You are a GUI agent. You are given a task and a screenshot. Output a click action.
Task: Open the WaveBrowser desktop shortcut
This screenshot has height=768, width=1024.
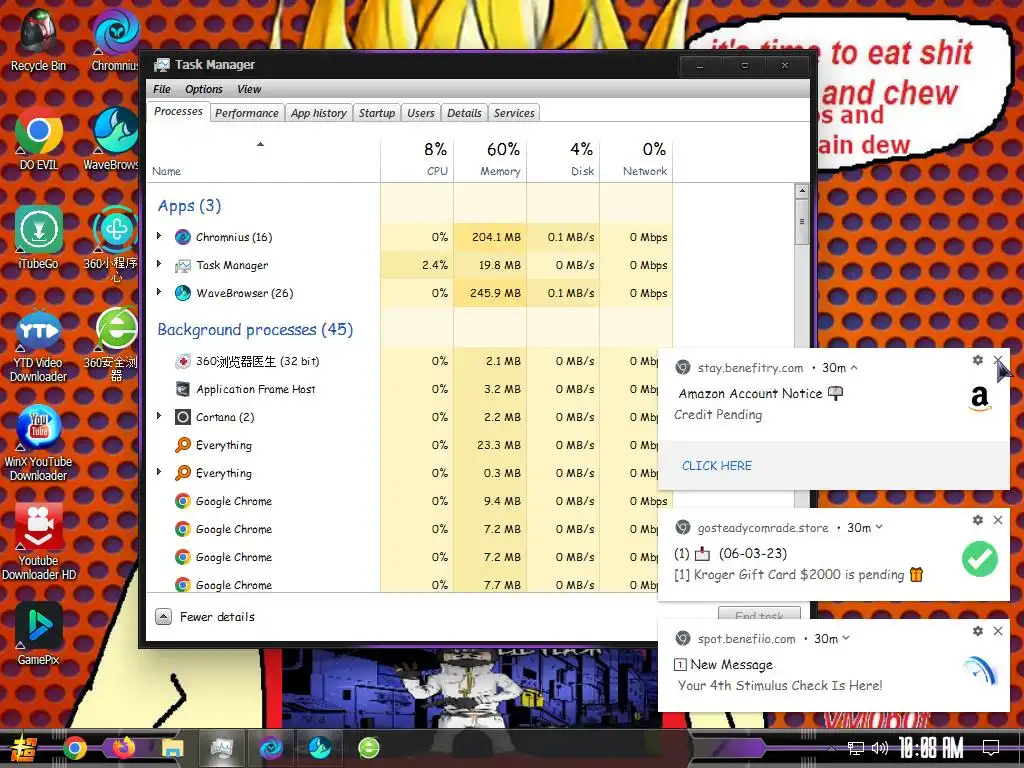point(112,140)
